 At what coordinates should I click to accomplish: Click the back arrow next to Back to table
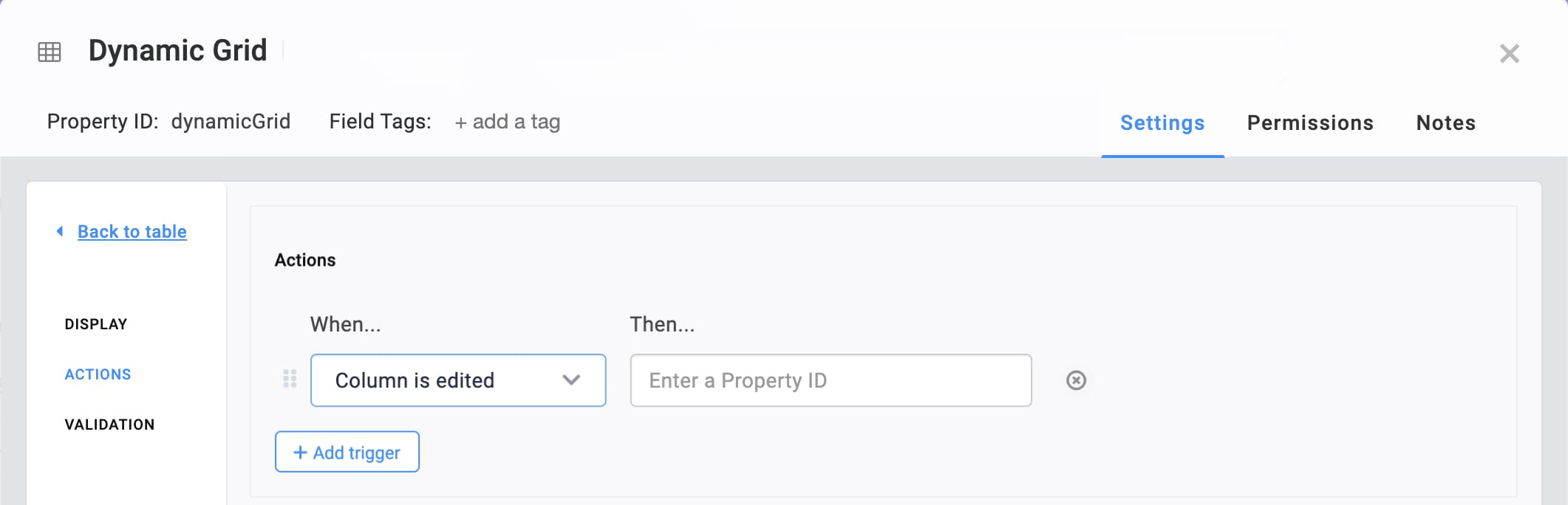60,231
